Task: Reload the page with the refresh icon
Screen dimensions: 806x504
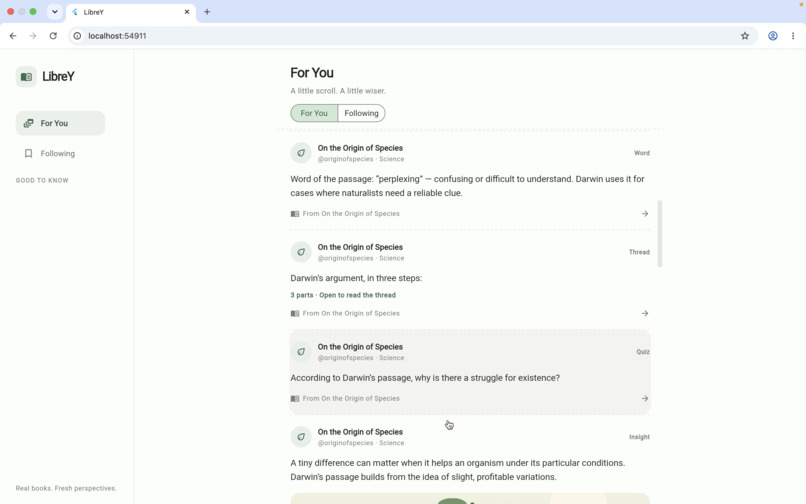Action: click(53, 36)
